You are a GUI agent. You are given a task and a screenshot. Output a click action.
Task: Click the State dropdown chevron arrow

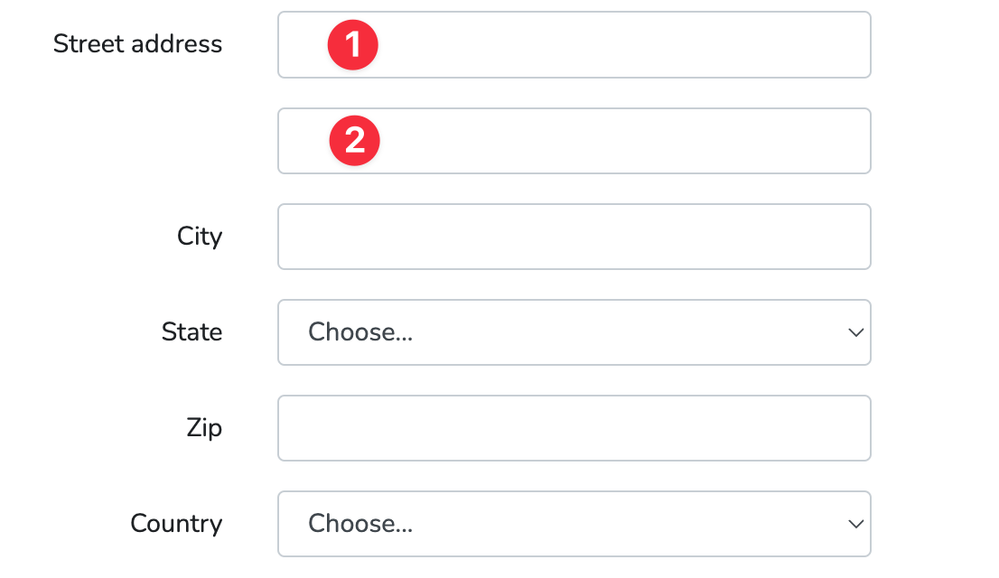[x=855, y=332]
